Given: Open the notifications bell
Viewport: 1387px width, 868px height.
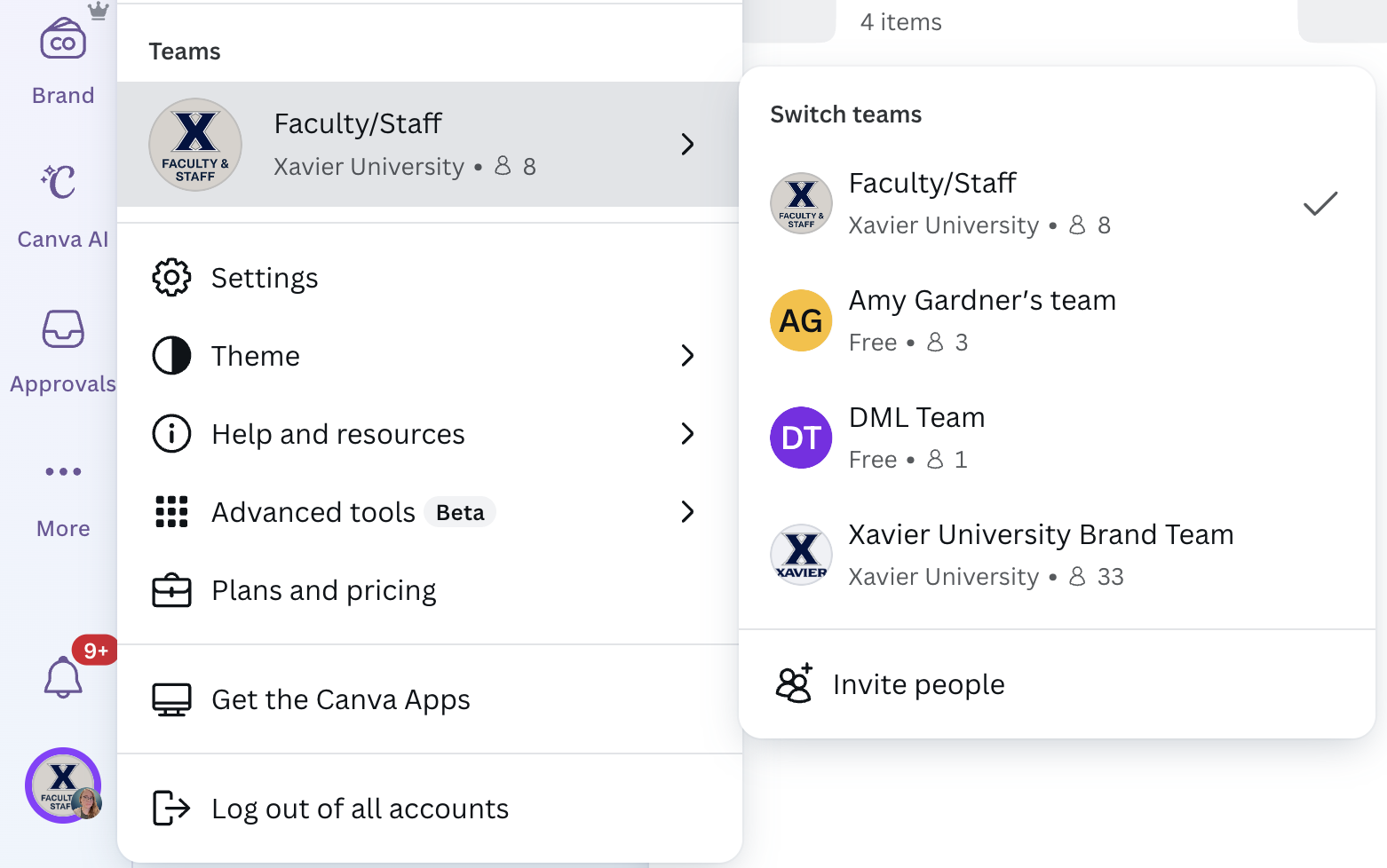Looking at the screenshot, I should coord(62,677).
